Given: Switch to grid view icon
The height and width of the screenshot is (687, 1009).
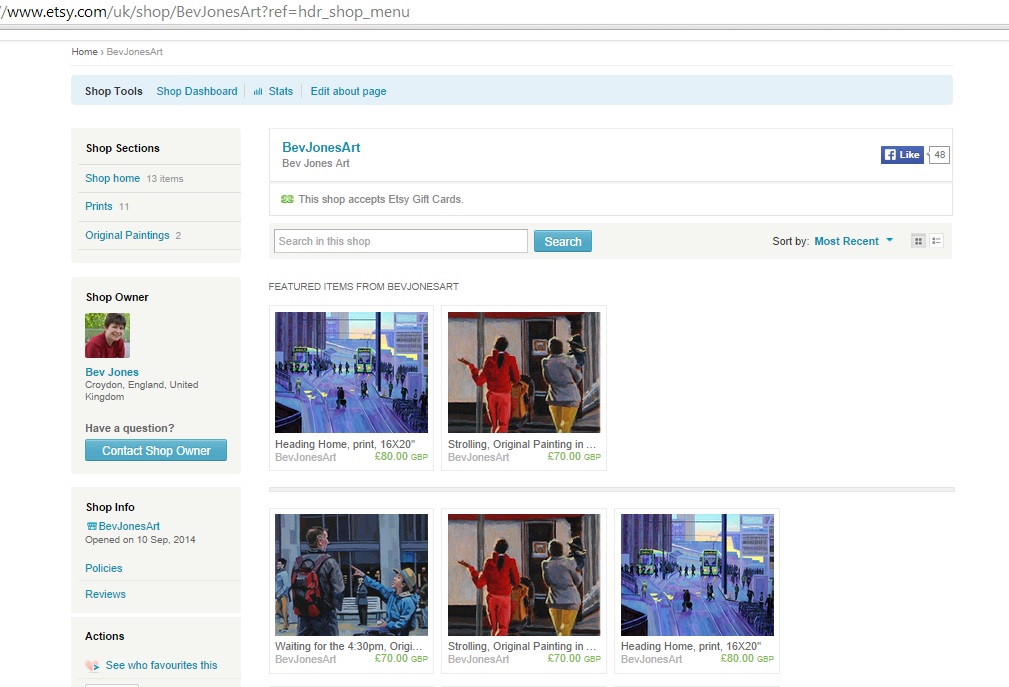Looking at the screenshot, I should (918, 241).
